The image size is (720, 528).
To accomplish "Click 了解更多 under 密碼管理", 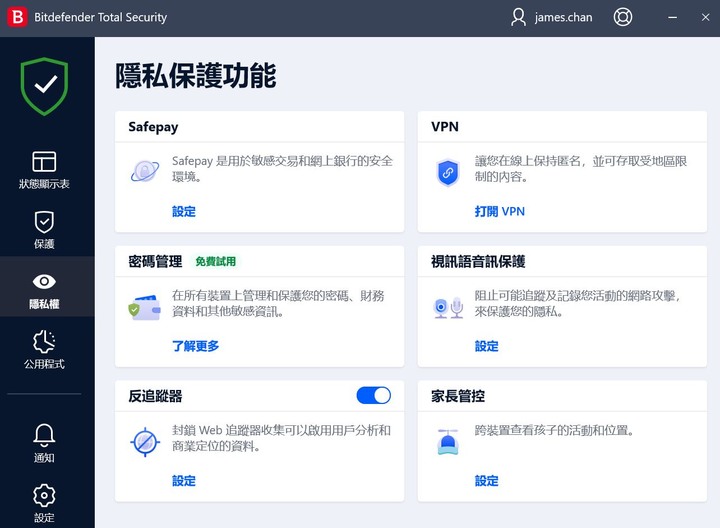I will coord(196,346).
